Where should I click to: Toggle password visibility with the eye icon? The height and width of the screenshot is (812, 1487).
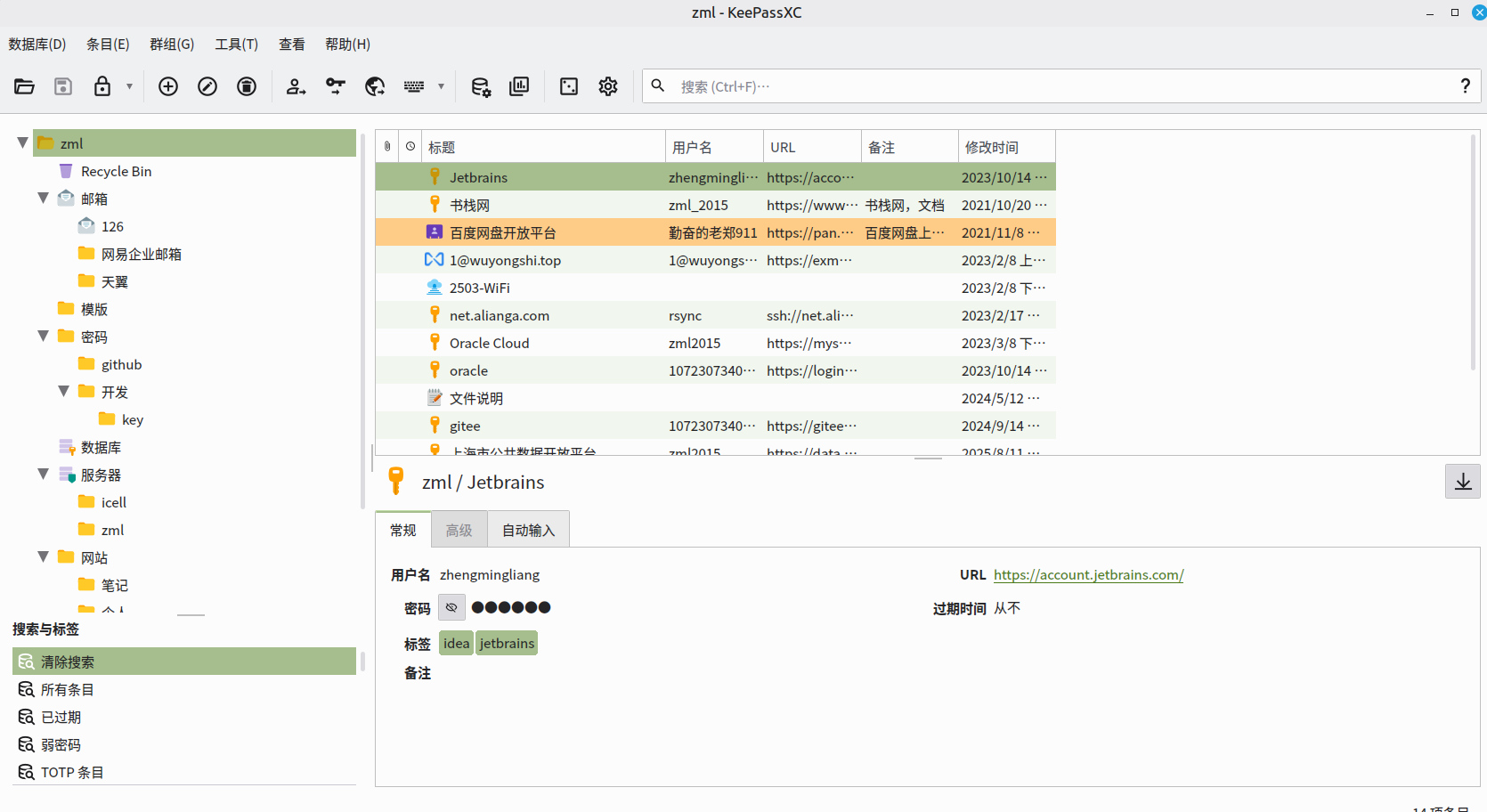451,607
